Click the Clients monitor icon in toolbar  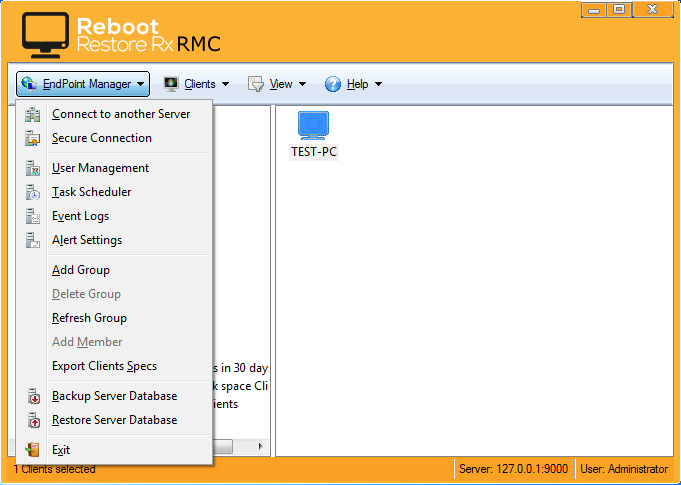(171, 84)
